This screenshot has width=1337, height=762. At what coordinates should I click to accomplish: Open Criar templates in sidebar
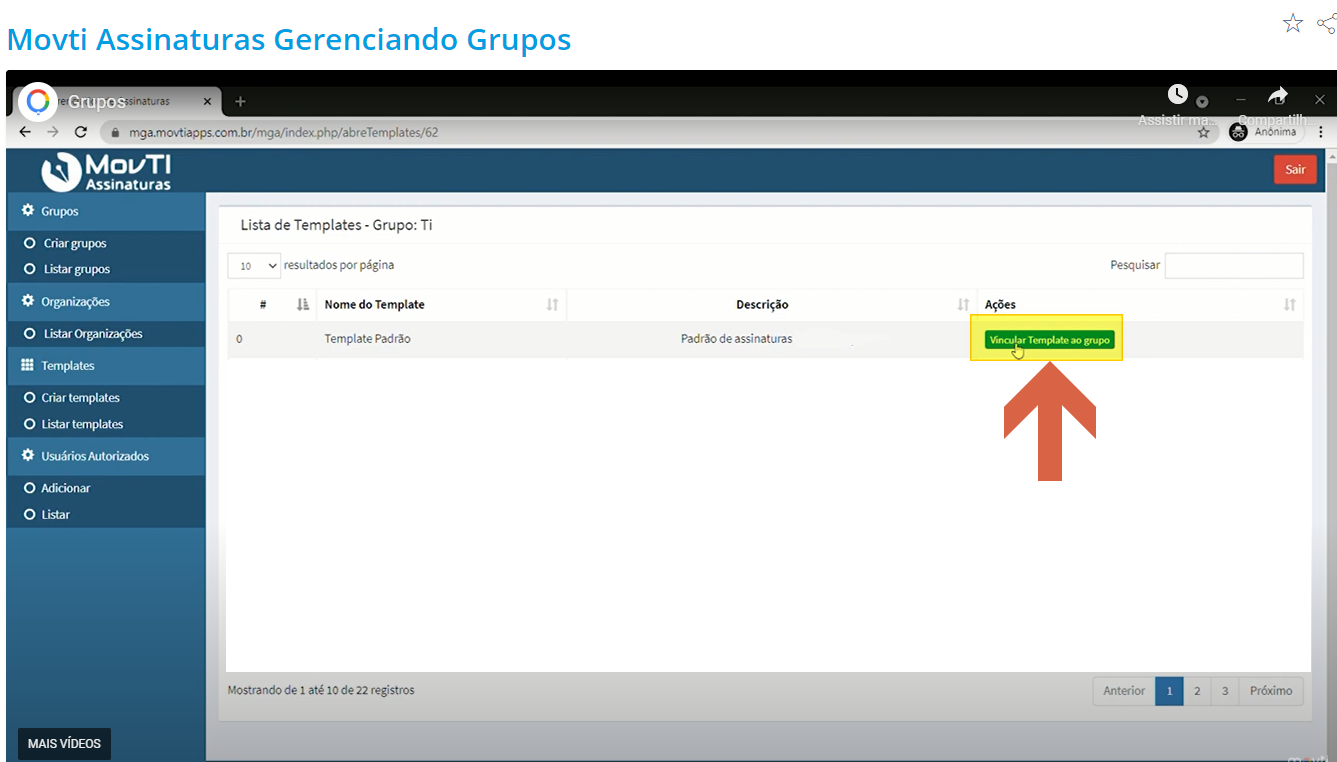point(80,398)
